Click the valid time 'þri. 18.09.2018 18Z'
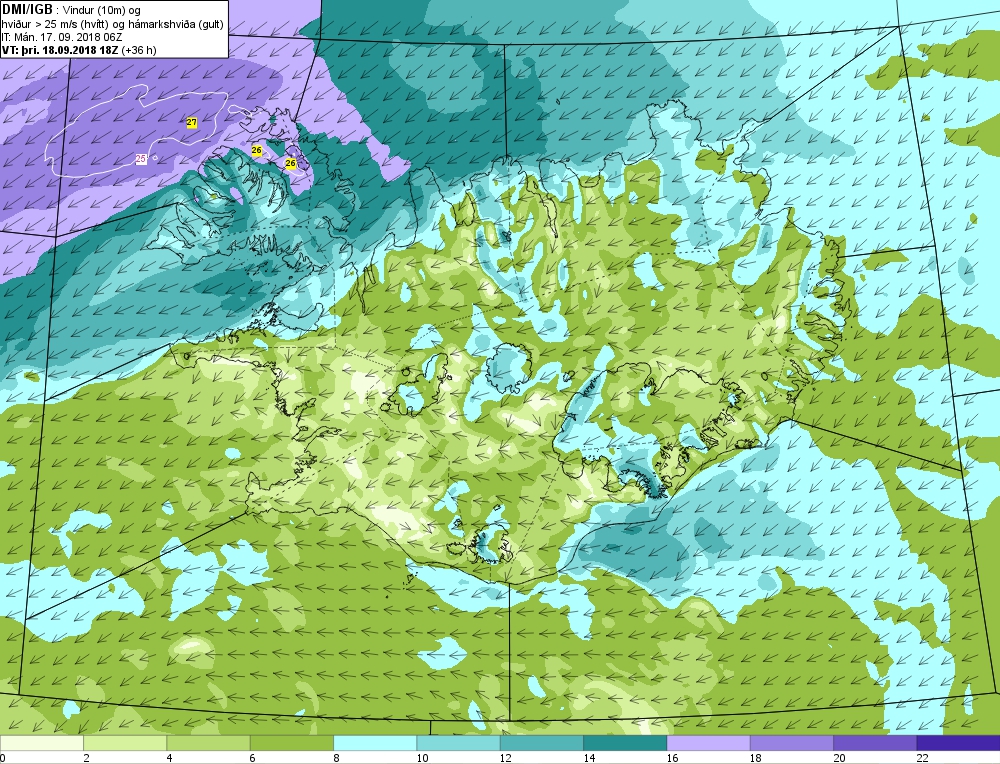This screenshot has width=1000, height=764. point(70,50)
